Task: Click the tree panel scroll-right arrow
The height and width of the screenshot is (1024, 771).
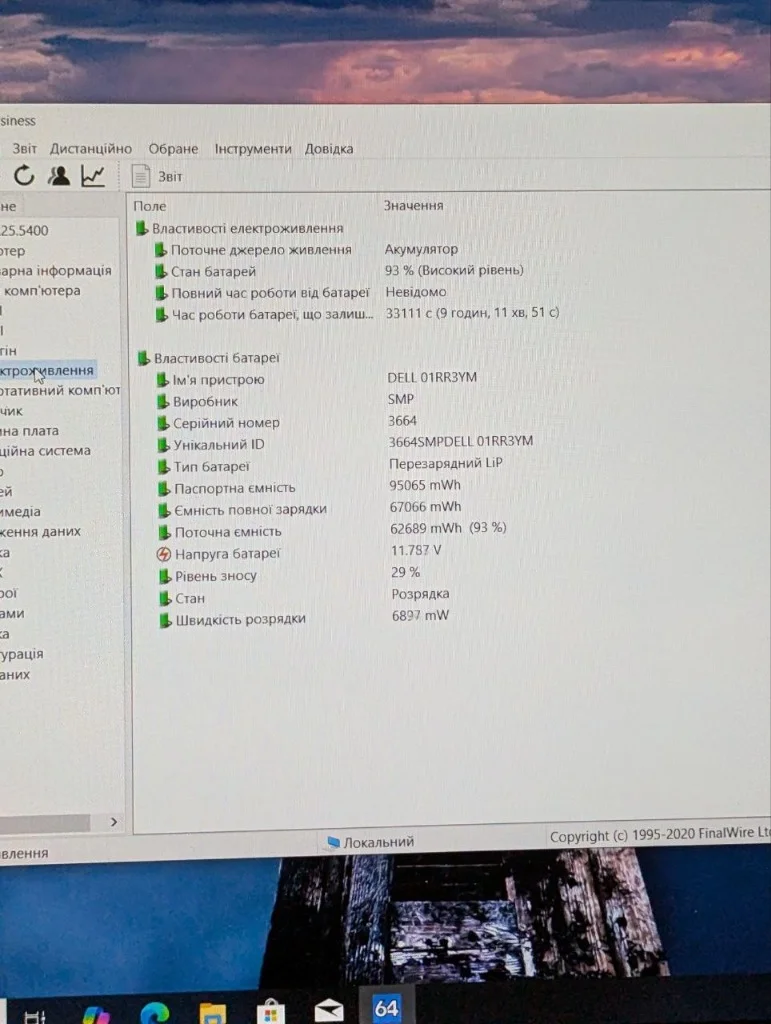Action: pyautogui.click(x=114, y=822)
